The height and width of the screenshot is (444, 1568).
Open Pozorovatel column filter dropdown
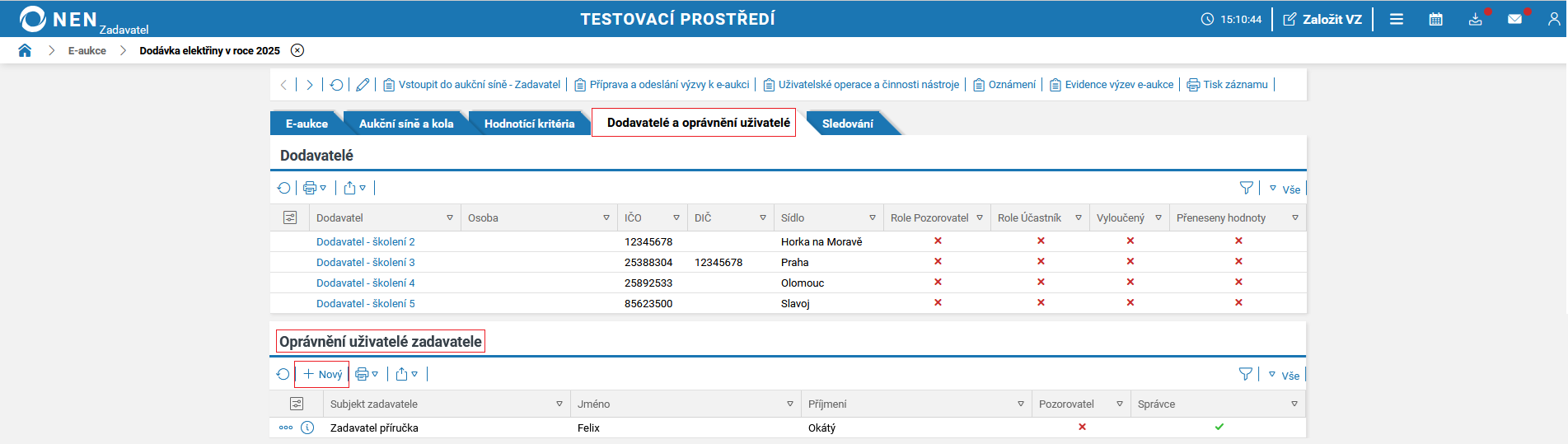[x=1120, y=404]
